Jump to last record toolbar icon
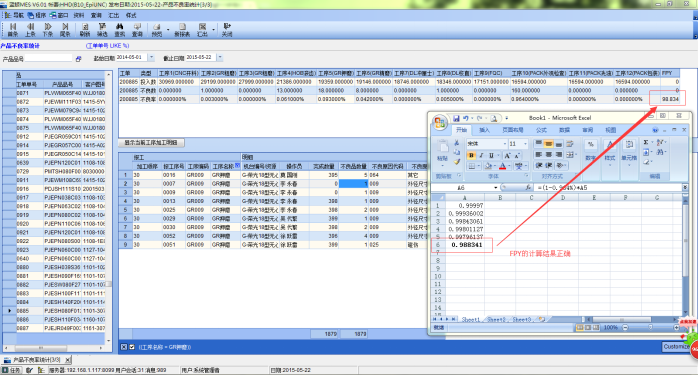Screen dimensions: 698x376 65,30
